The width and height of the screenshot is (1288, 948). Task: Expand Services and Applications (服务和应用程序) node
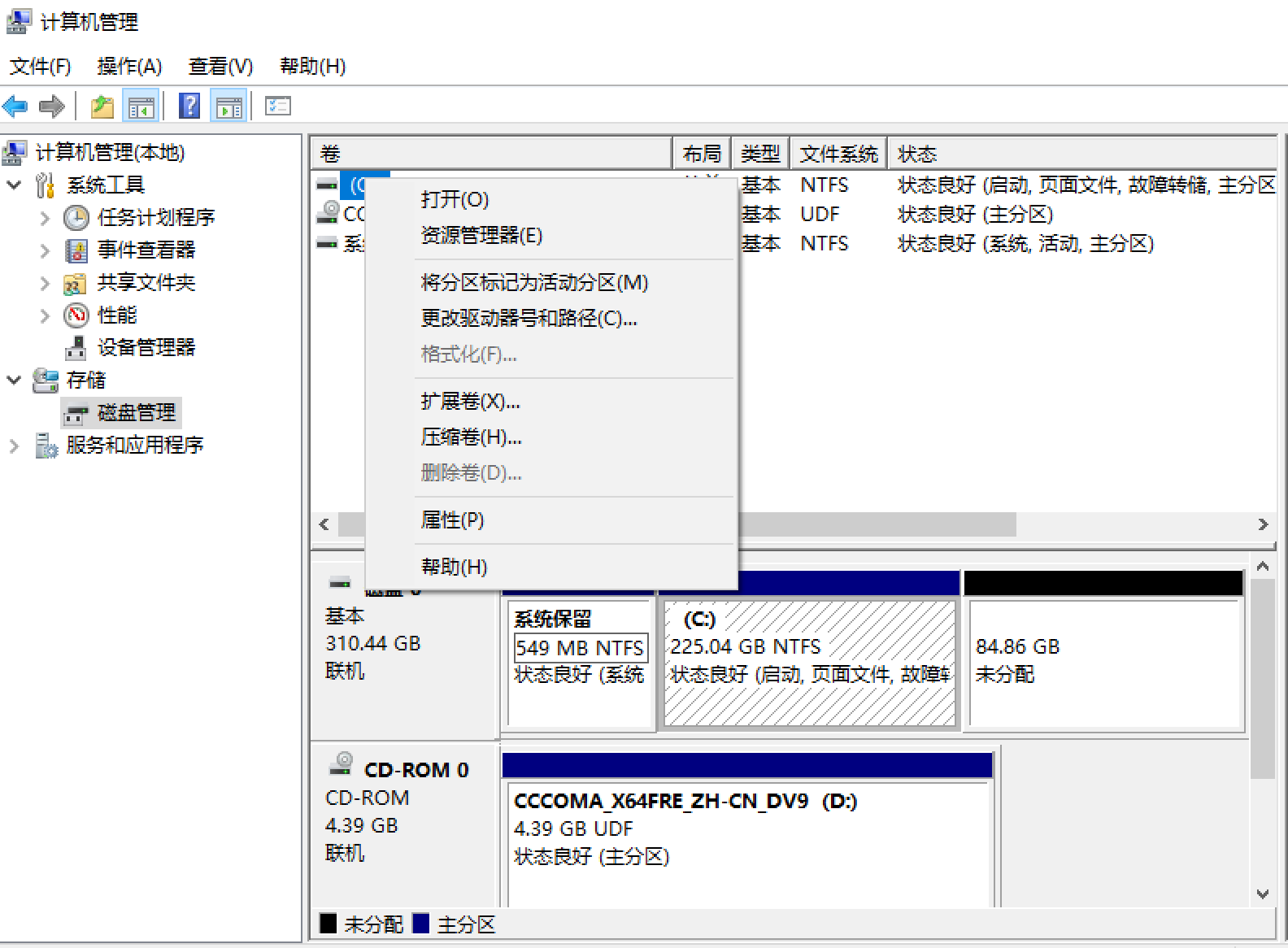click(14, 446)
